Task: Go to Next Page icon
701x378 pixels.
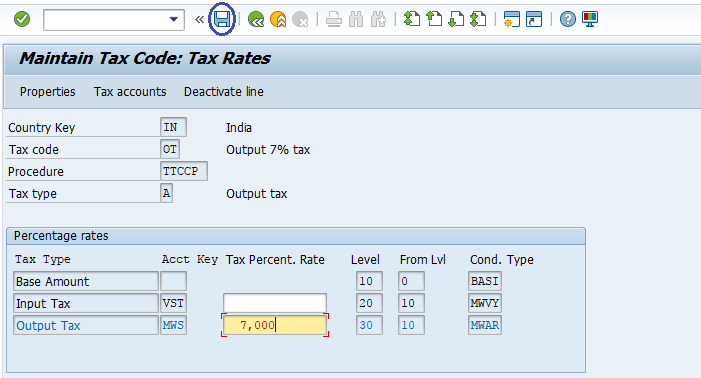Action: (456, 19)
